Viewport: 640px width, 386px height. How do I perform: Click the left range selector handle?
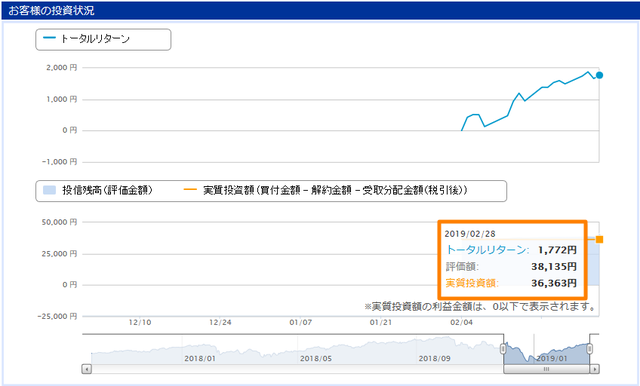[x=503, y=349]
